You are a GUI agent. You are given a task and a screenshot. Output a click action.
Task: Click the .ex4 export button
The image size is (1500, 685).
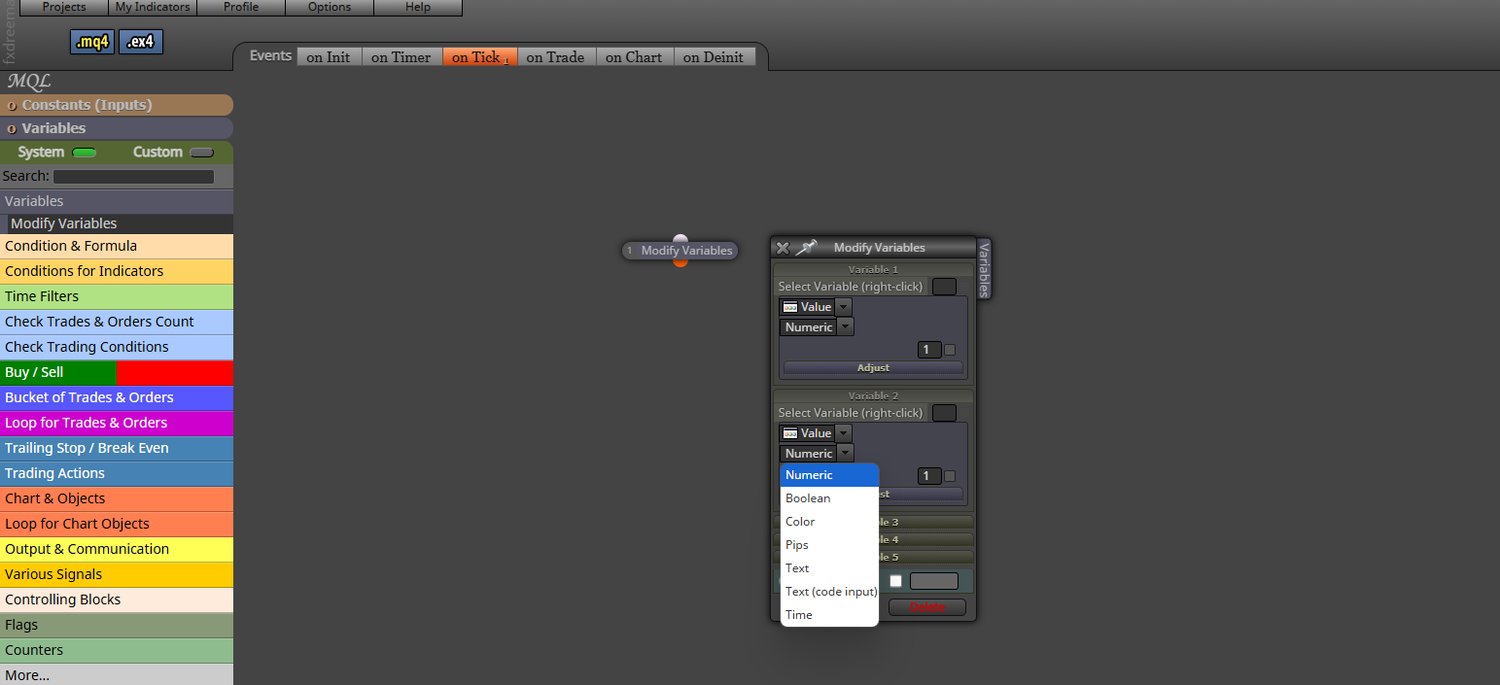coord(140,42)
